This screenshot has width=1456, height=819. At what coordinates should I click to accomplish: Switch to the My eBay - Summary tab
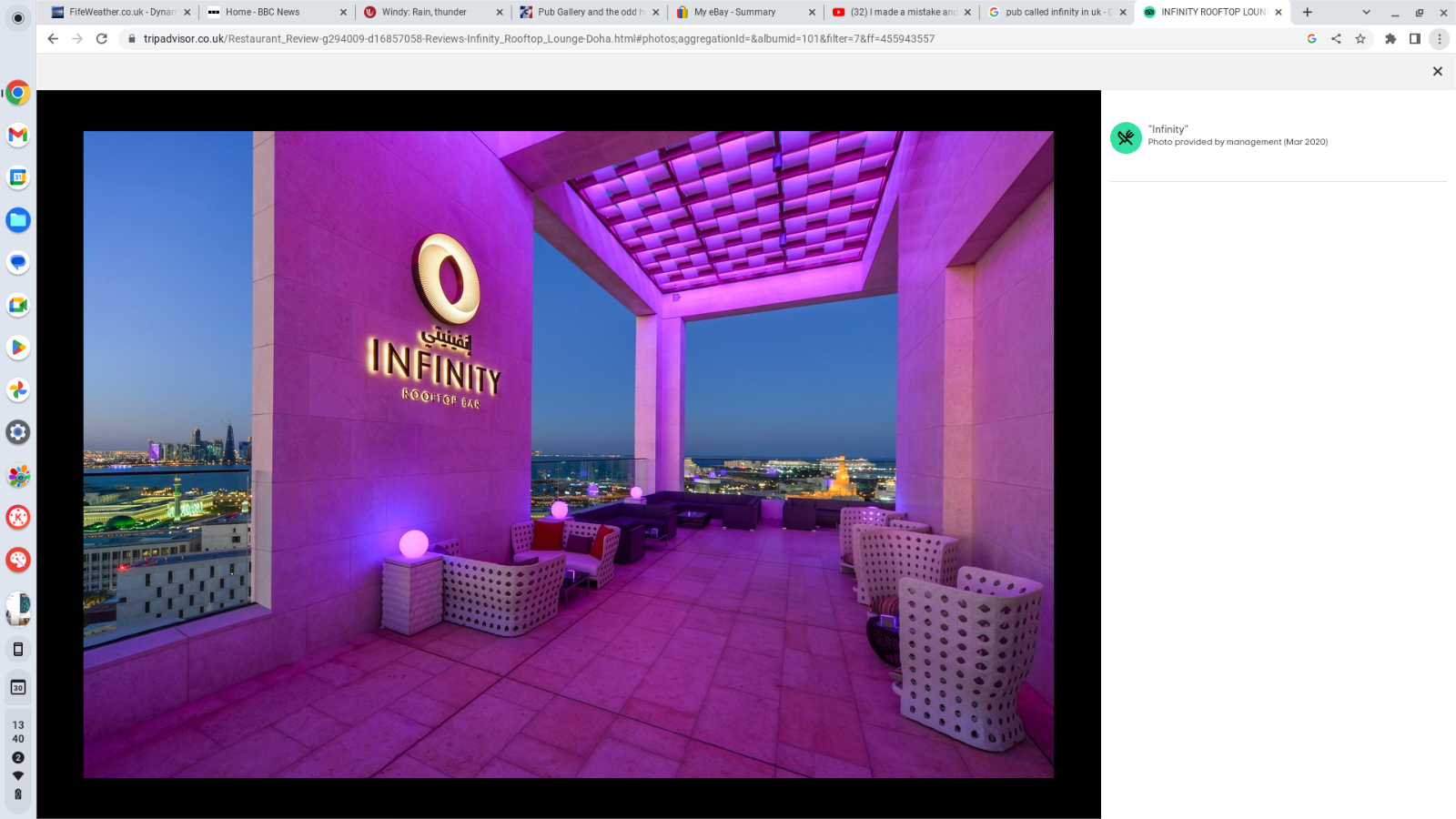(x=745, y=12)
